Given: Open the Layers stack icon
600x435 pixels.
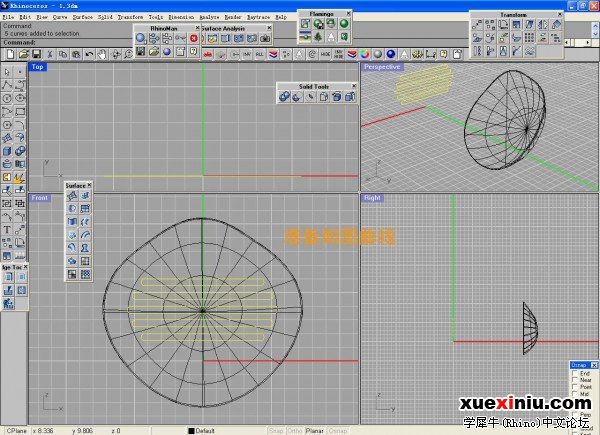Looking at the screenshot, I should [x=351, y=54].
